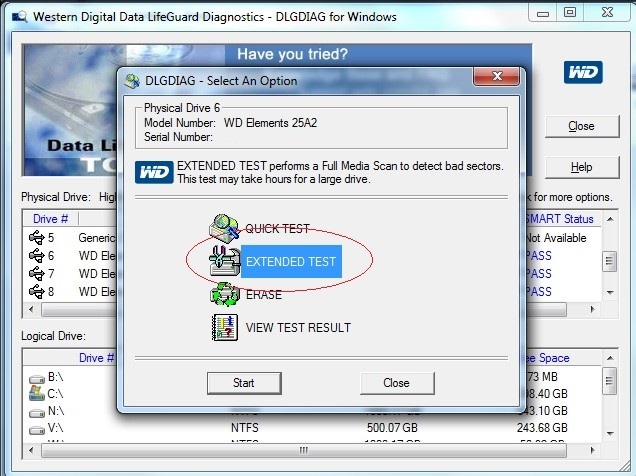This screenshot has width=636, height=476.
Task: Click the WD Elements 25A2 model text
Action: click(271, 123)
